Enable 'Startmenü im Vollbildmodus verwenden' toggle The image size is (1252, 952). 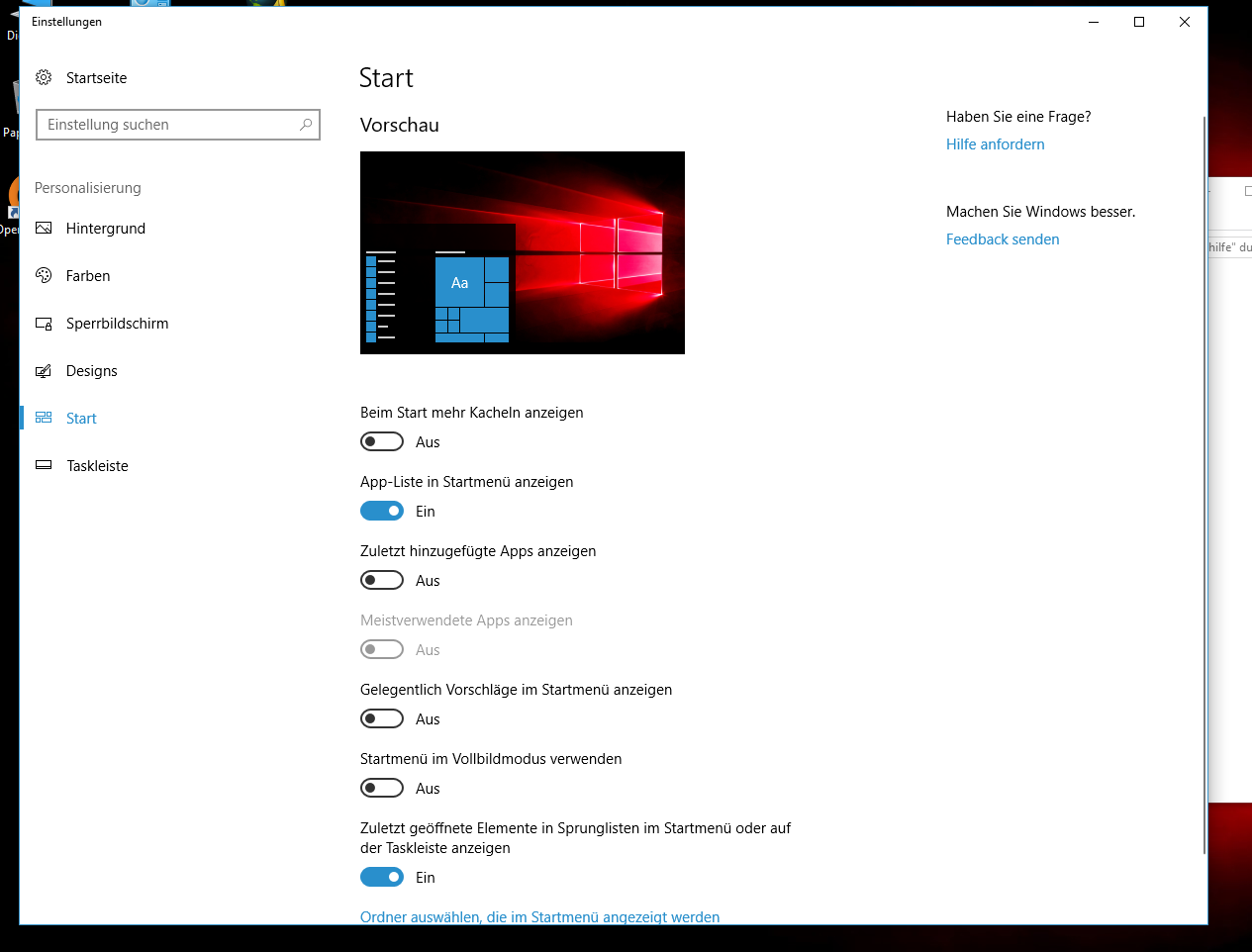[x=382, y=788]
